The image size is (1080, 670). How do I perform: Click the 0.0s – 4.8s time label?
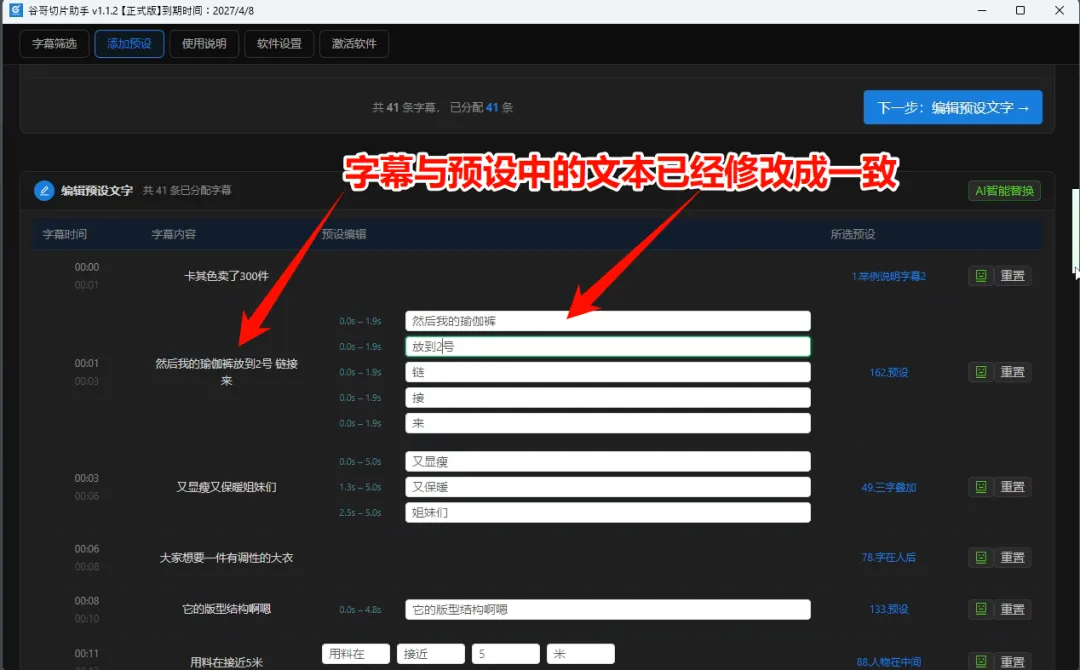[x=360, y=609]
